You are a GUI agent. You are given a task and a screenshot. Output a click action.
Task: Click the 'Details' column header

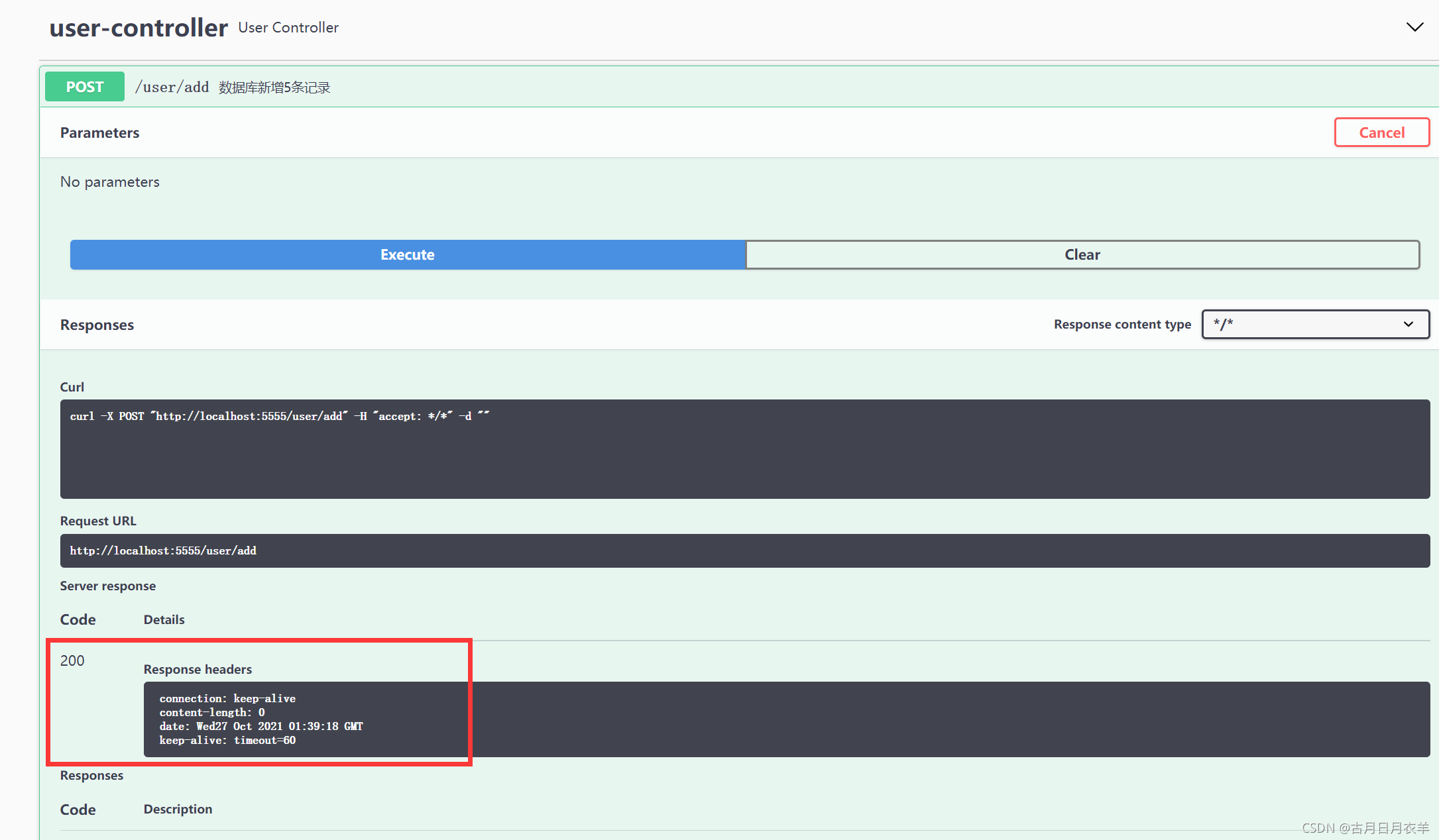pyautogui.click(x=164, y=619)
